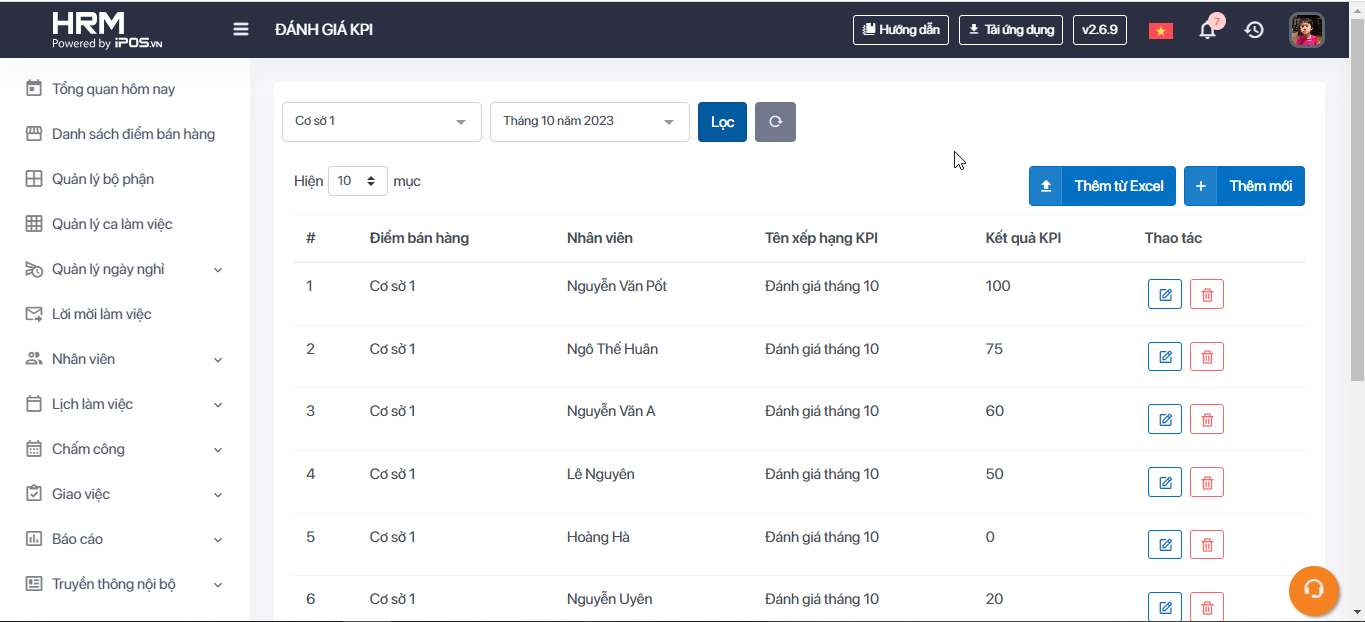Expand the Chấm công sidebar section
1365x622 pixels.
[x=124, y=449]
